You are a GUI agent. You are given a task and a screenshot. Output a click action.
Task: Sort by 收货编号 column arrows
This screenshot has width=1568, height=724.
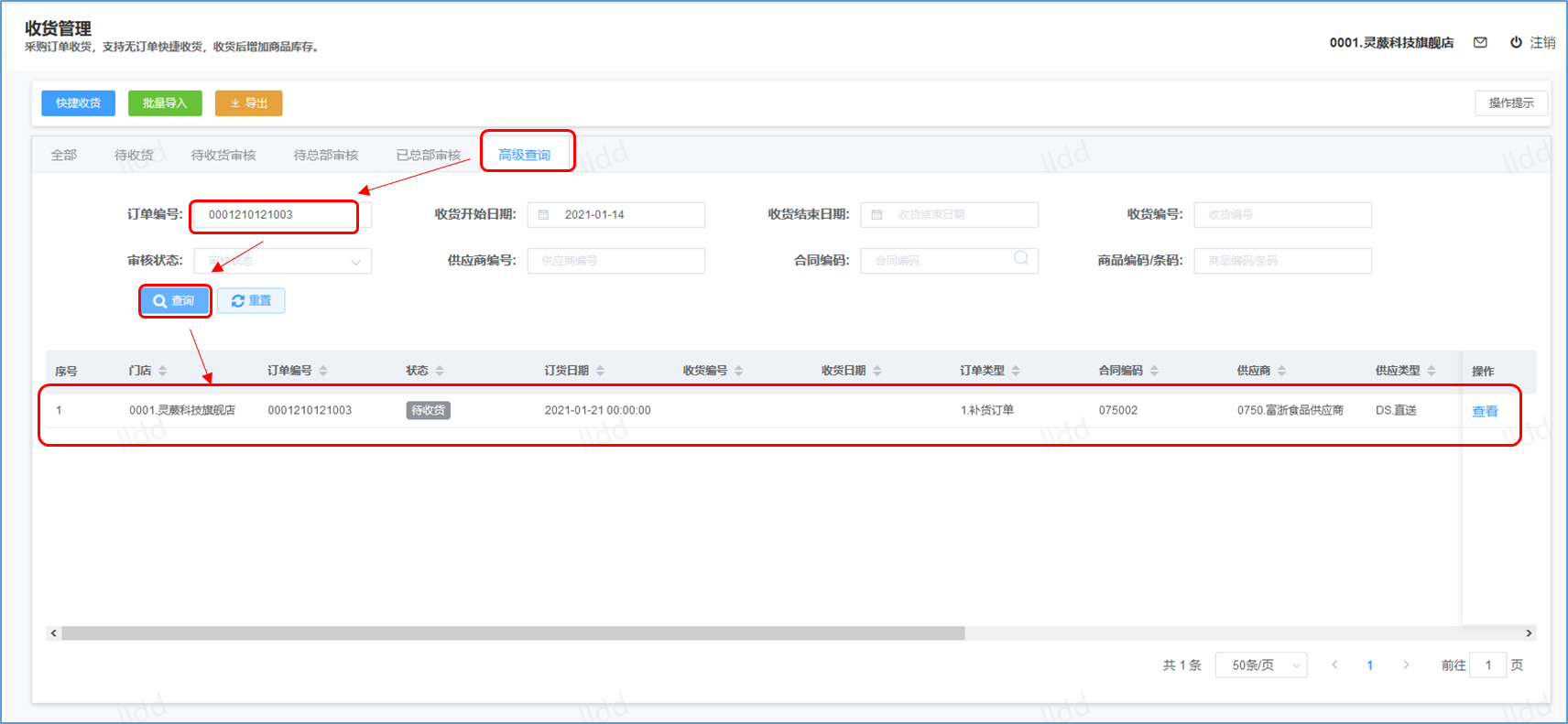point(738,371)
